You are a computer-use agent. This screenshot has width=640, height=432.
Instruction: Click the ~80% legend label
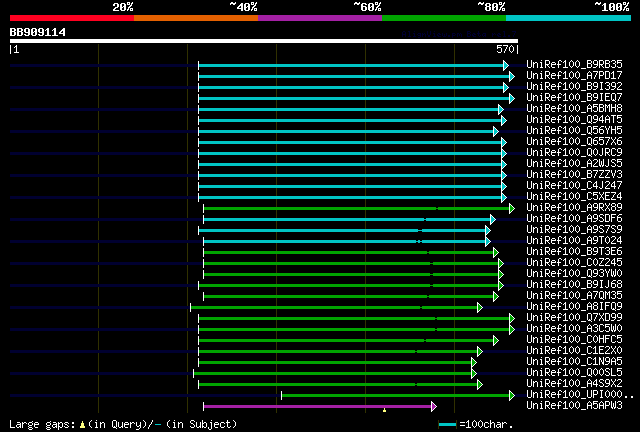[491, 7]
